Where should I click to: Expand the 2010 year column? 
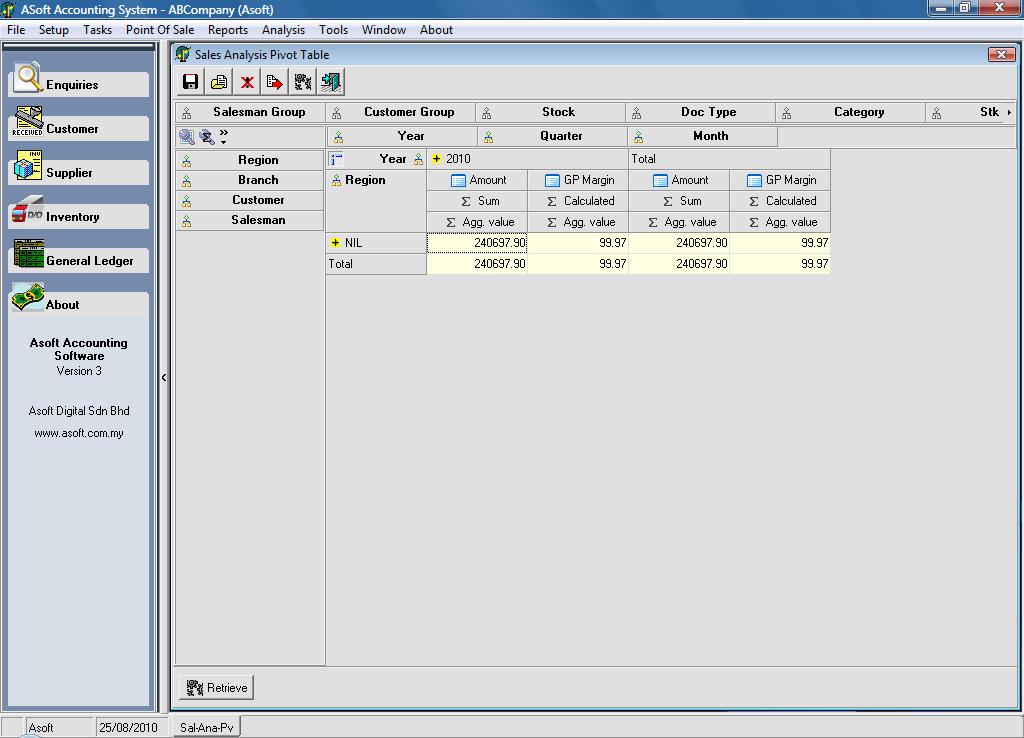tap(436, 159)
